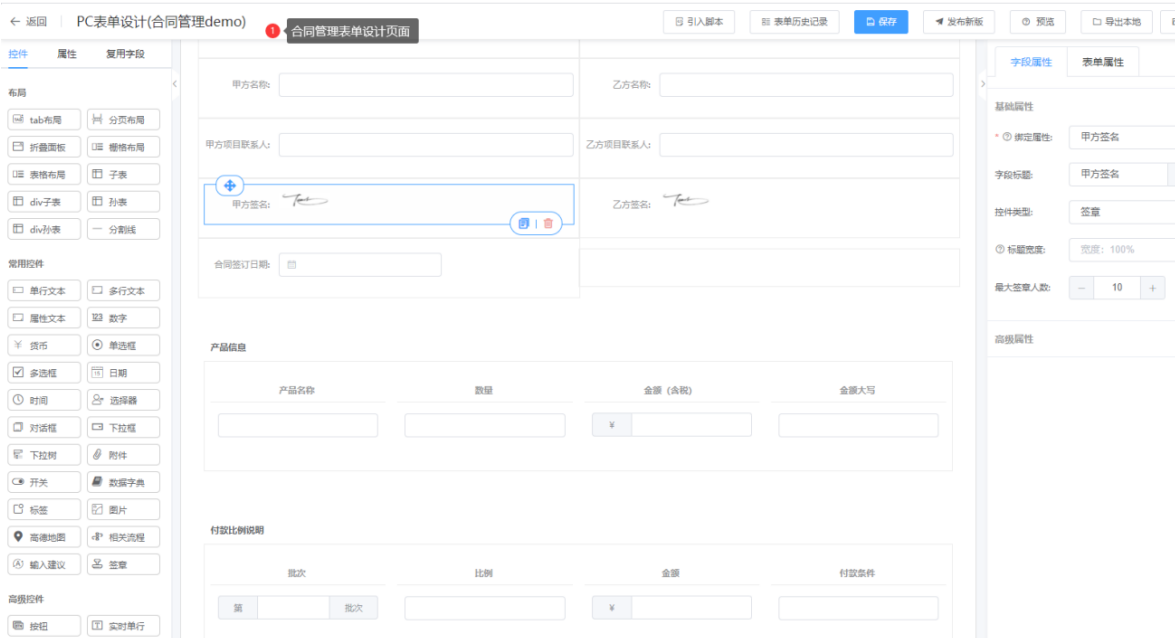Collapse the left control panel arrow
Image resolution: width=1175 pixels, height=638 pixels.
point(175,84)
